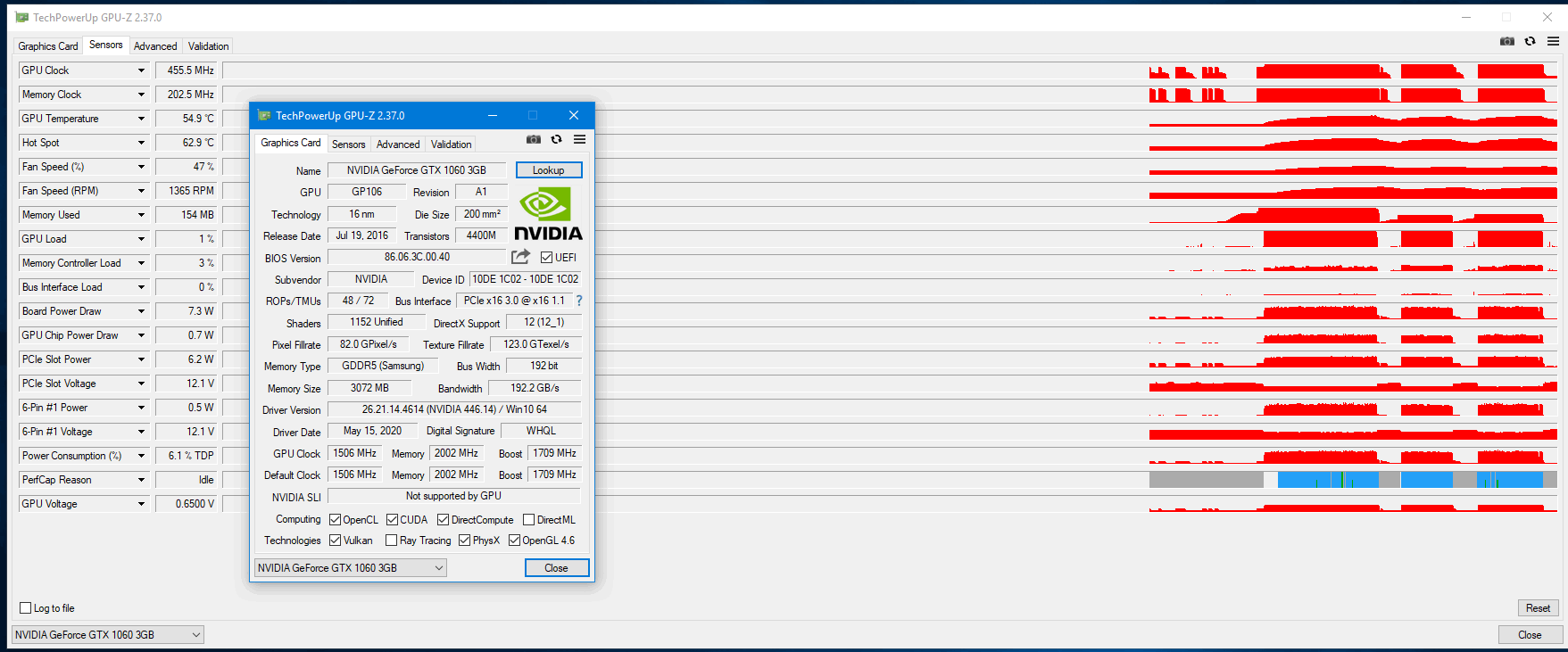
Task: Click the refresh icon in the Sensors window
Action: [1531, 41]
